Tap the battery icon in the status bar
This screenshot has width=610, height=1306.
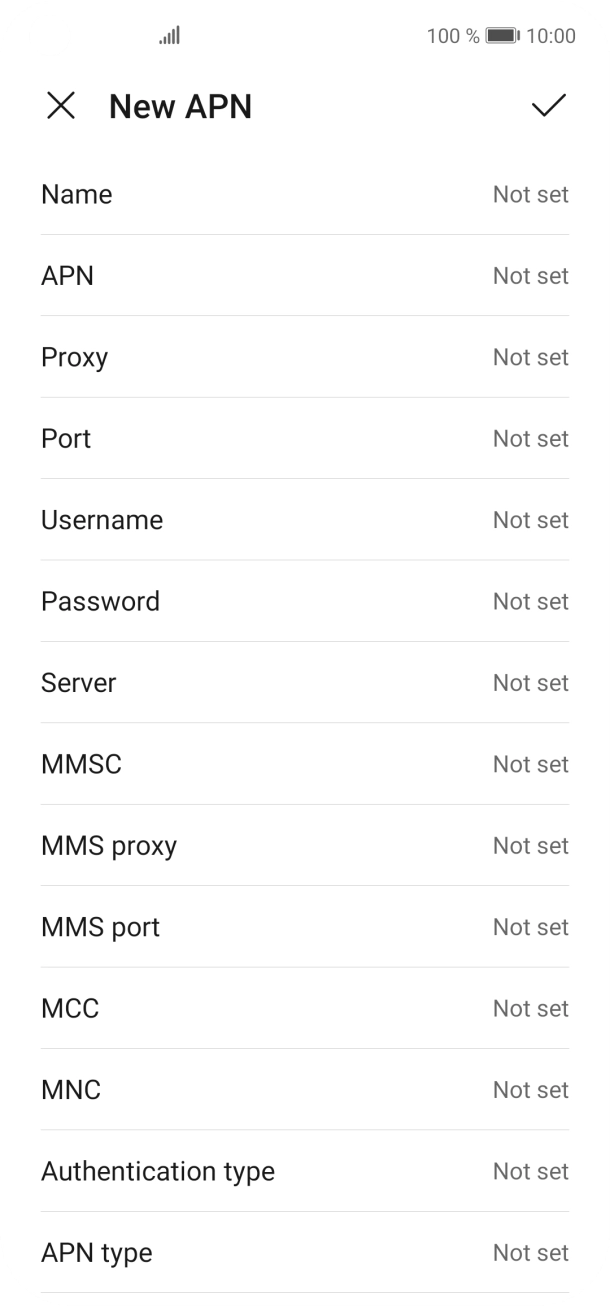[x=502, y=36]
